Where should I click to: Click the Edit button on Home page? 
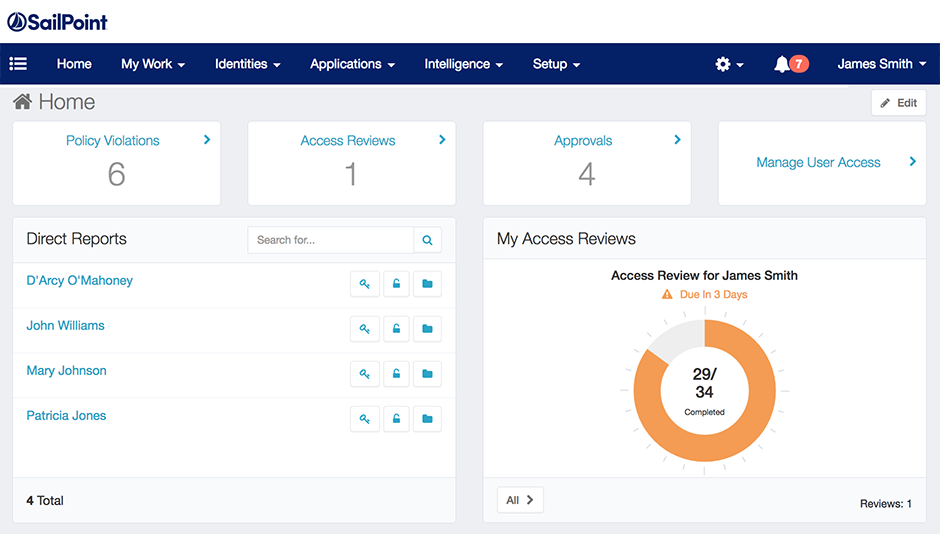[x=898, y=103]
